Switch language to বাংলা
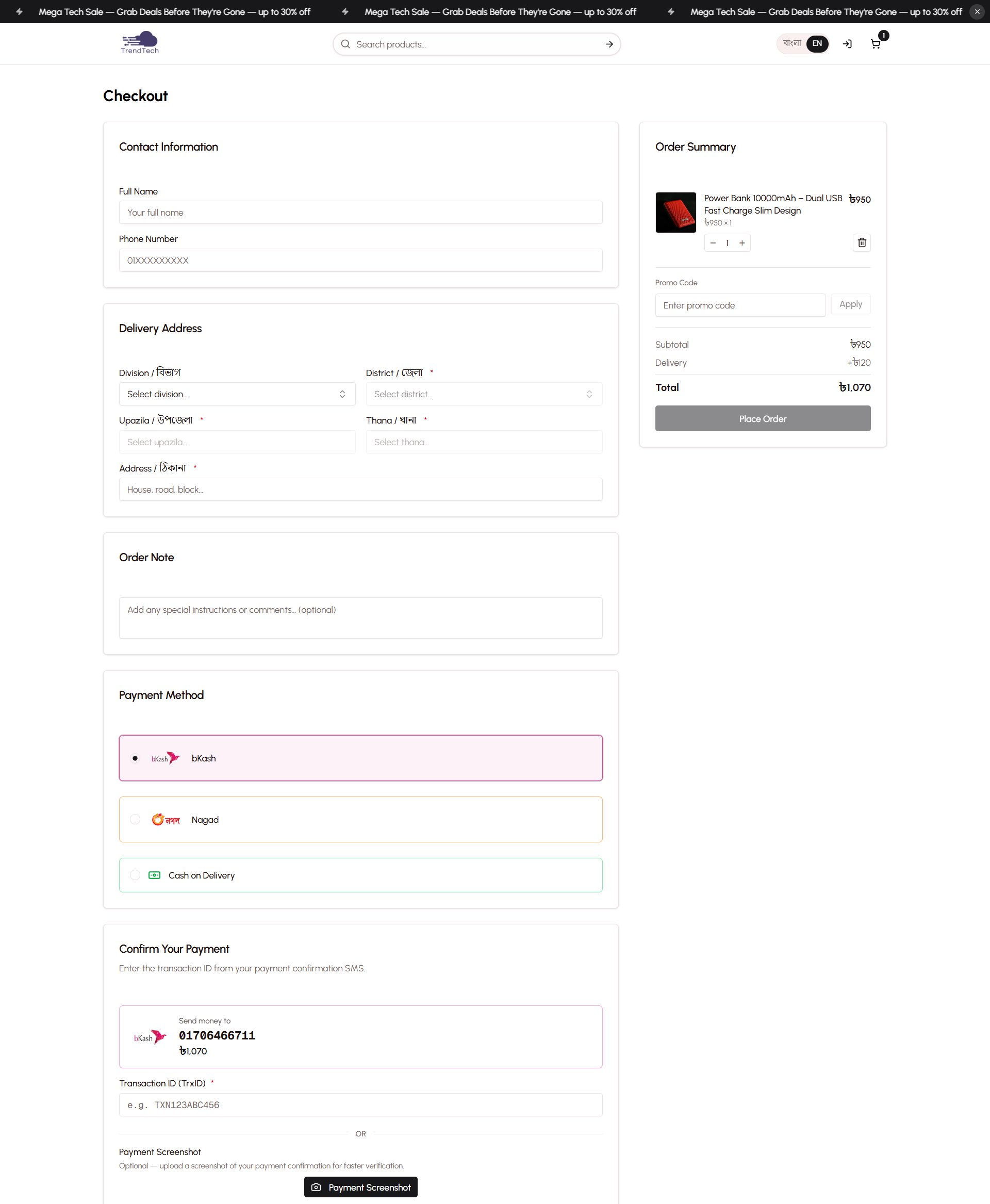 (791, 44)
